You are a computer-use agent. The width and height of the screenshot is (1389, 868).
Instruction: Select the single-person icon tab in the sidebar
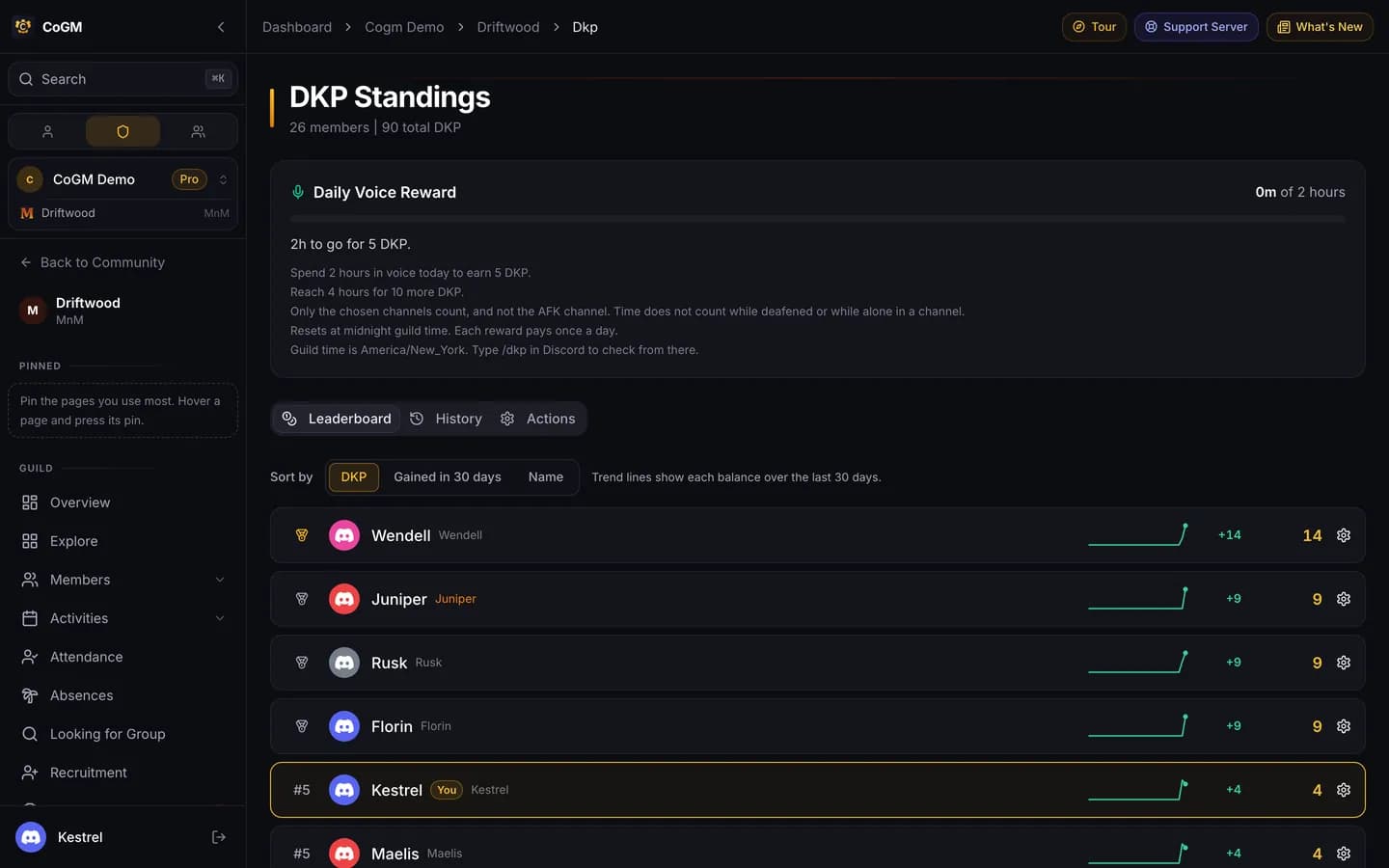[x=47, y=131]
